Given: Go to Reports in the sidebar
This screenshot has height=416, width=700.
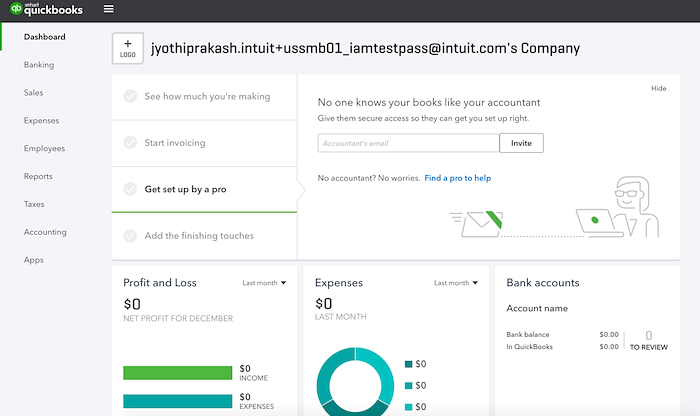Looking at the screenshot, I should (38, 176).
